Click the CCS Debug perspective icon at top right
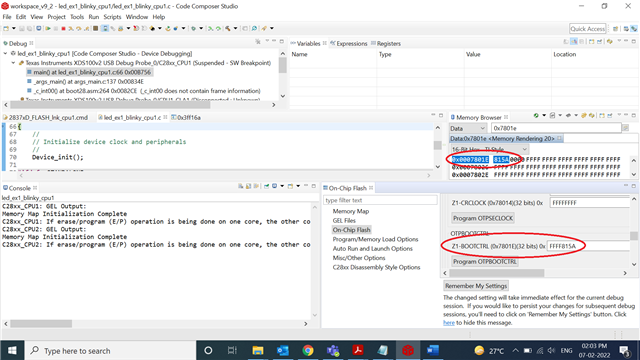Viewport: 640px width, 360px height. 633,29
